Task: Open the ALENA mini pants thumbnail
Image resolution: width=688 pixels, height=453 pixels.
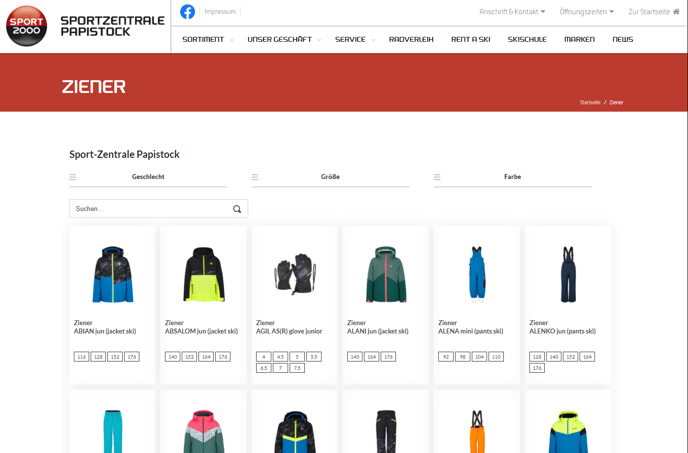Action: [x=477, y=274]
